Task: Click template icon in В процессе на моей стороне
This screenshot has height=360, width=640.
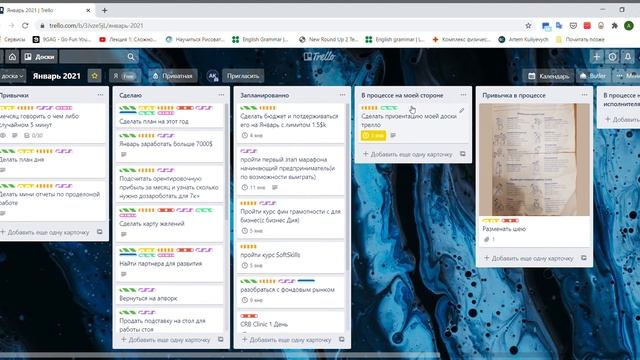Action: tap(462, 154)
